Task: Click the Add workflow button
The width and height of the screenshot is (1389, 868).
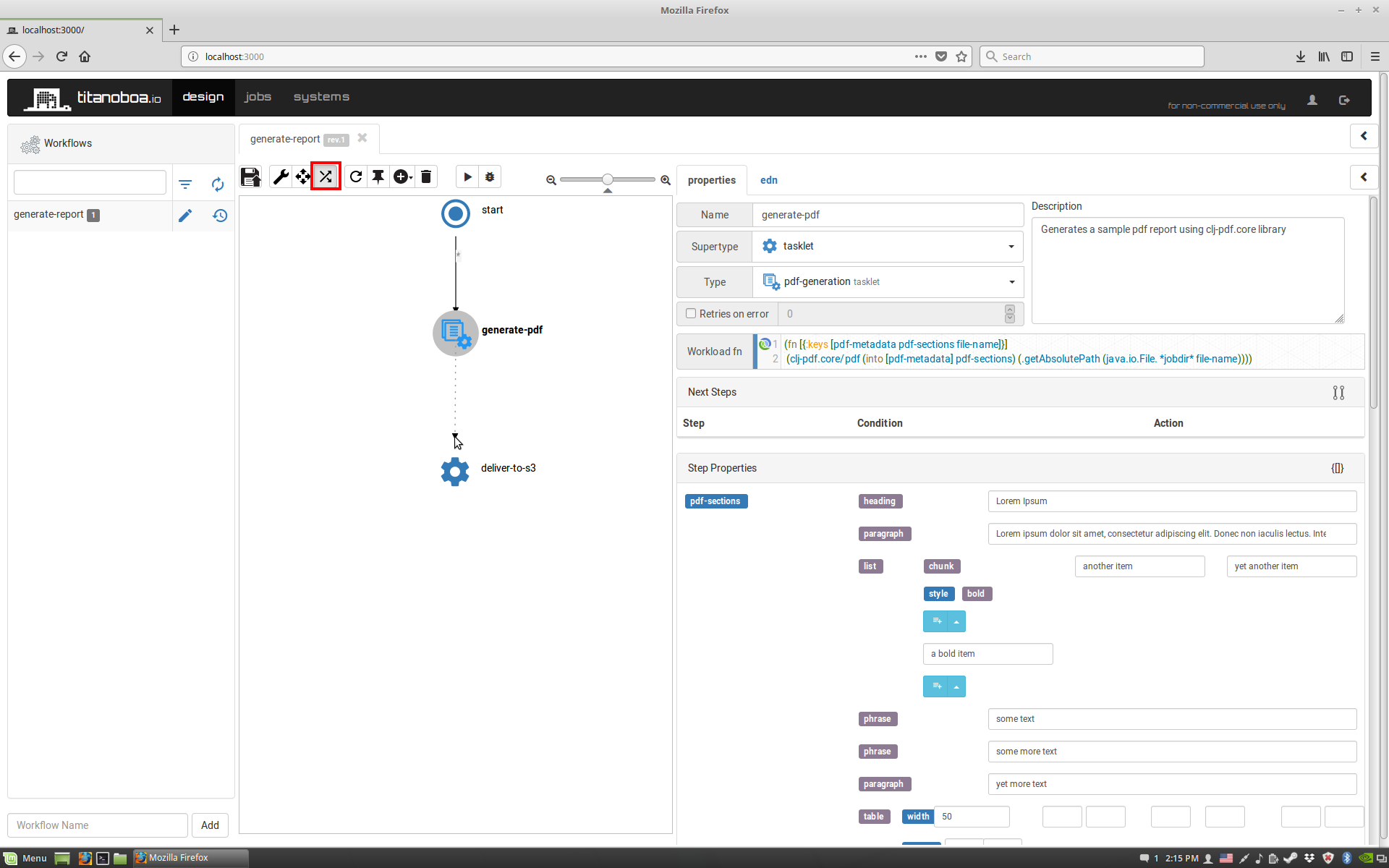Action: click(210, 825)
